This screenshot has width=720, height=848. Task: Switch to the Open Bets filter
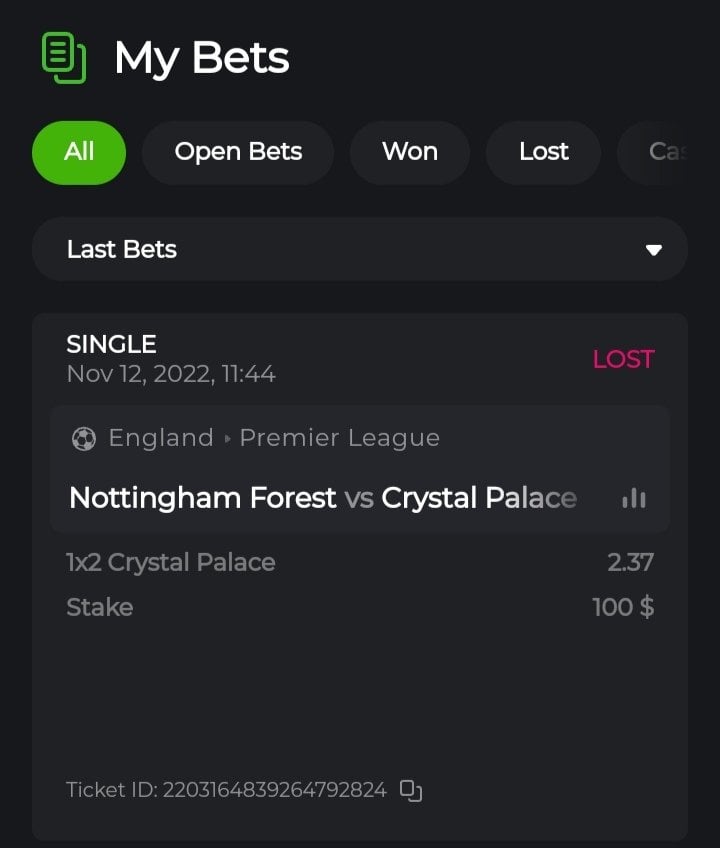[238, 152]
